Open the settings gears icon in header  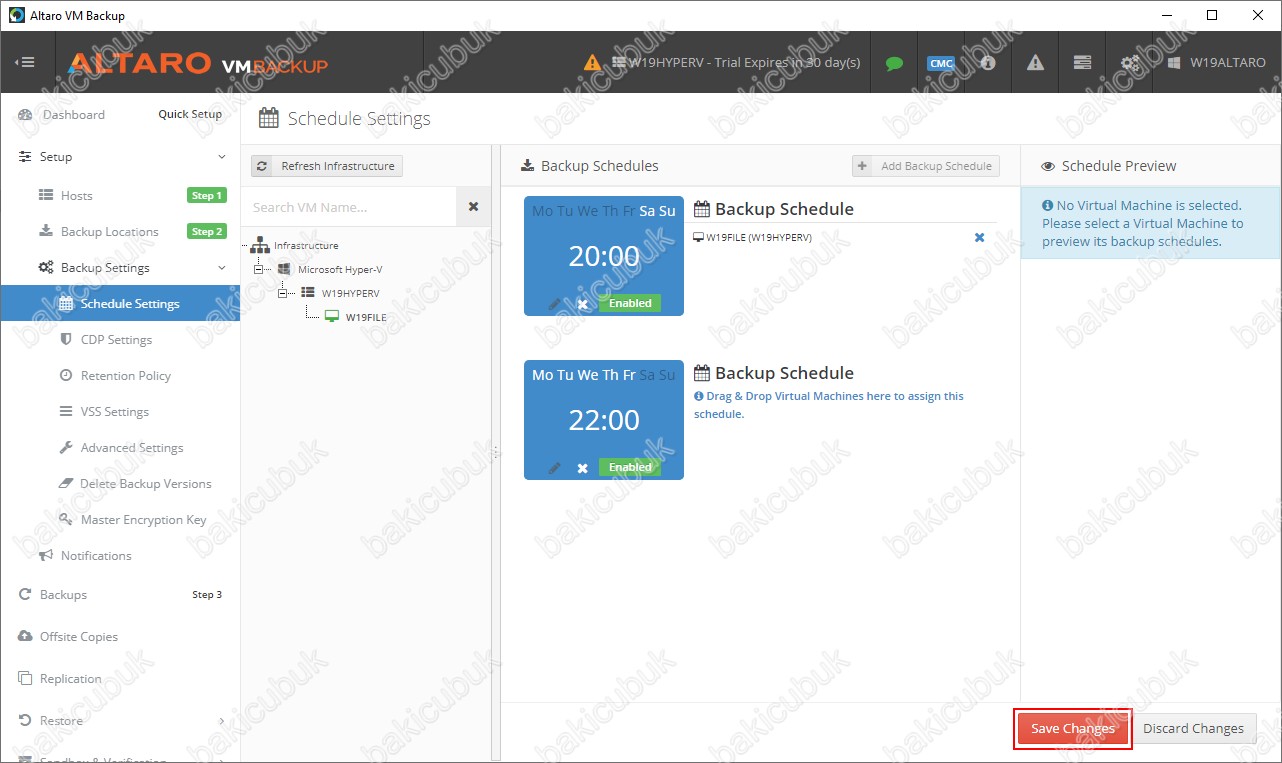[x=1129, y=63]
